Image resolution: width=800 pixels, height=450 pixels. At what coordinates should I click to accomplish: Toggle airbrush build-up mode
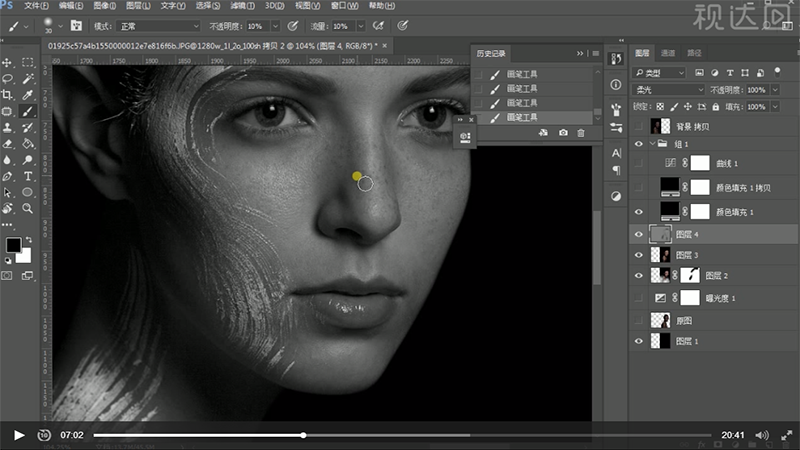[378, 26]
